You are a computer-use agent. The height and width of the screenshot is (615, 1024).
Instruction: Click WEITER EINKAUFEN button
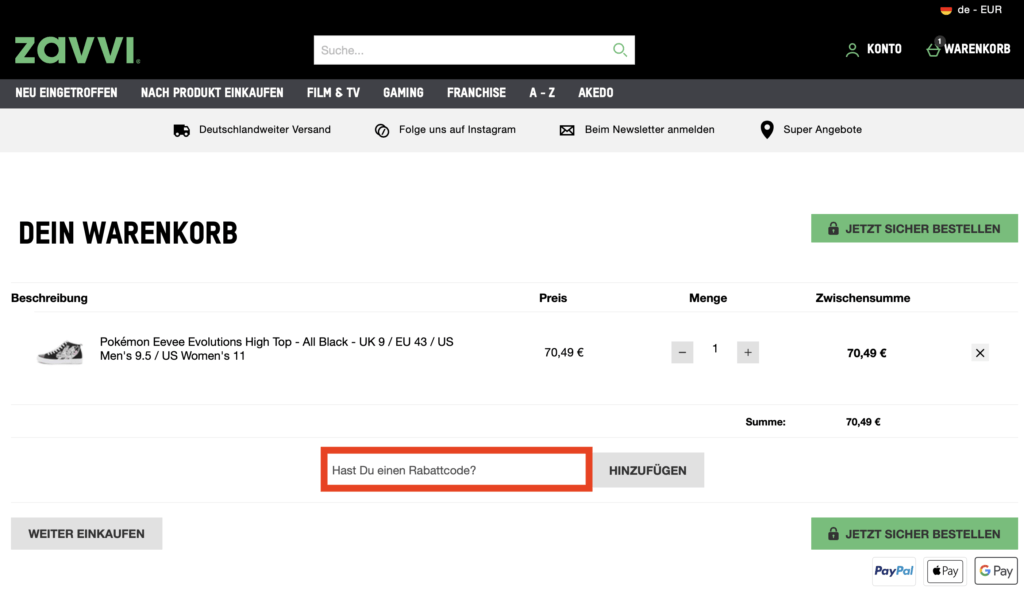coord(86,533)
